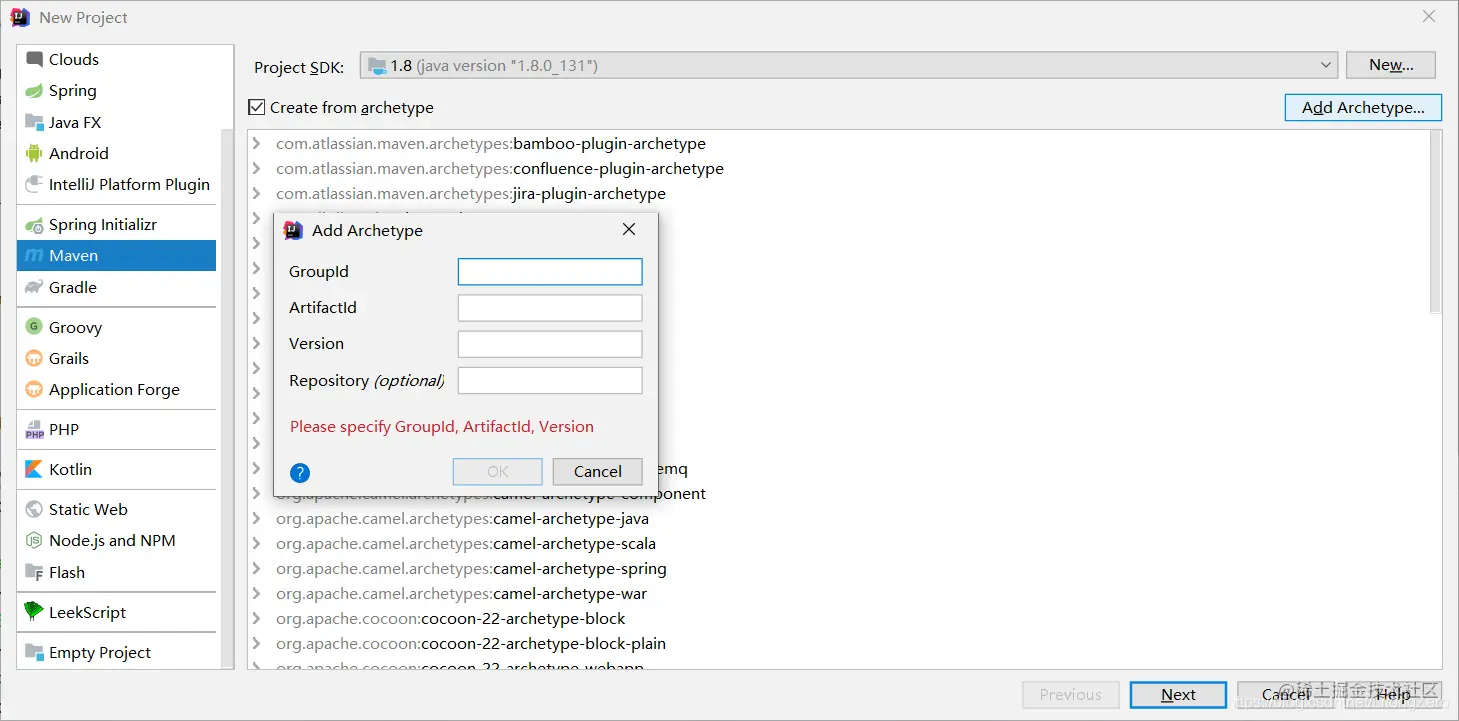Click the Java FX folder icon
1459x721 pixels.
[34, 122]
